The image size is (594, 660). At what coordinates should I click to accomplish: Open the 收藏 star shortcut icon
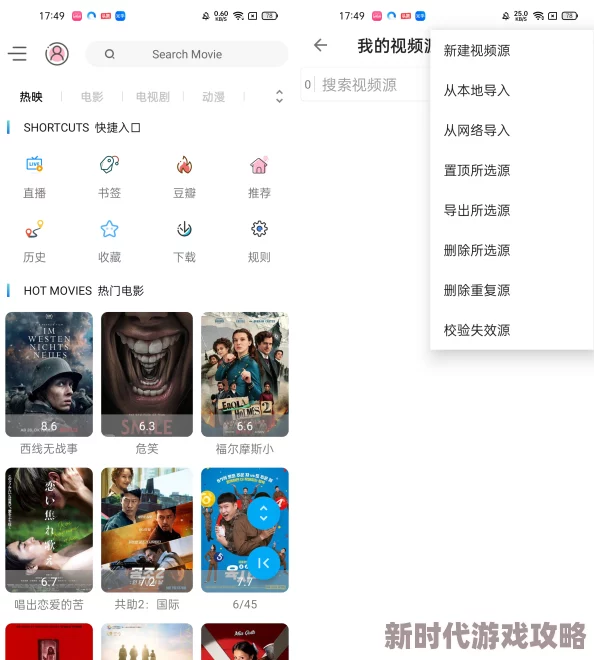(x=109, y=229)
